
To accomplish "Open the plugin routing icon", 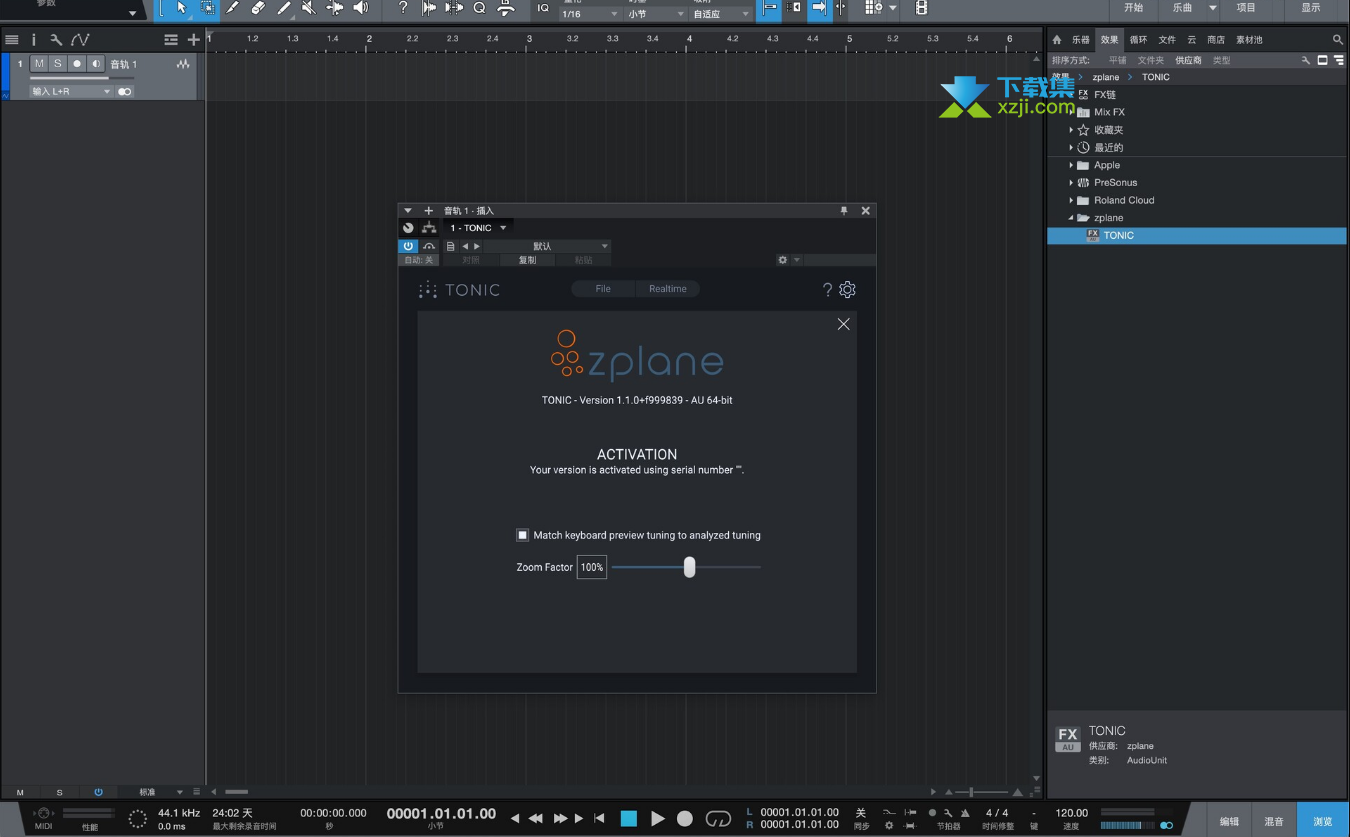I will click(x=429, y=228).
